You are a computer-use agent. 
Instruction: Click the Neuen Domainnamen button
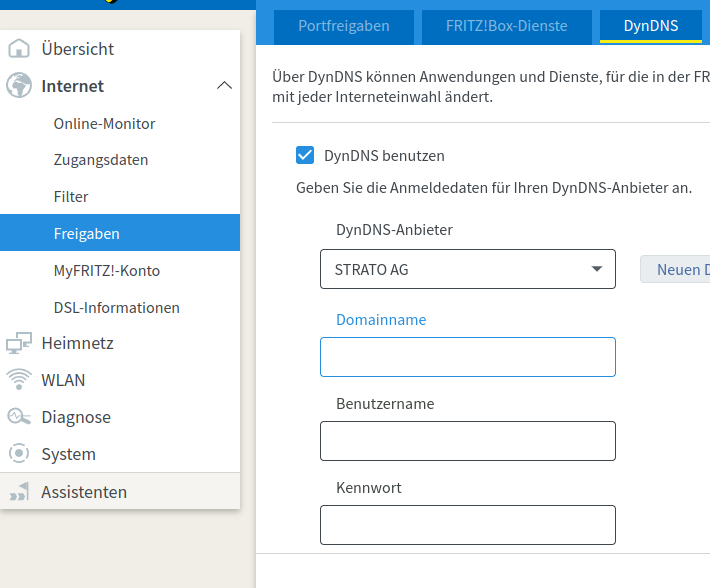(677, 269)
